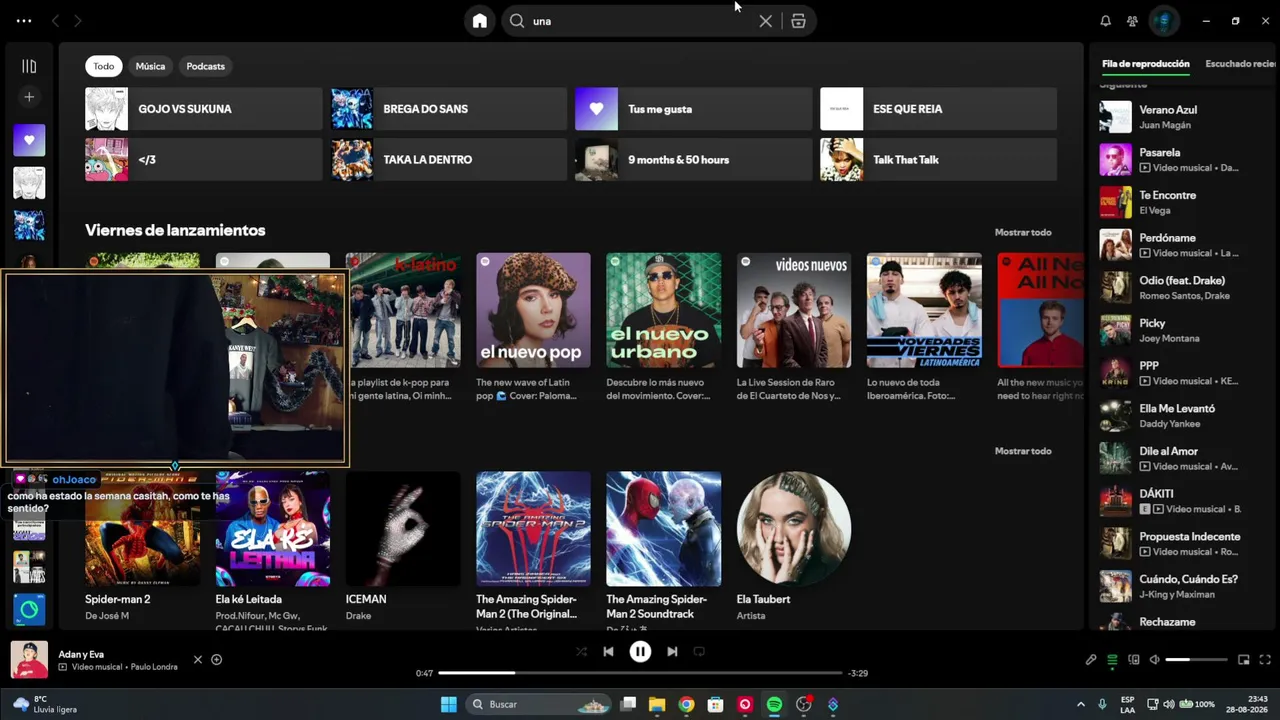The image size is (1280, 720).
Task: Toggle shuffle playback
Action: 581,651
